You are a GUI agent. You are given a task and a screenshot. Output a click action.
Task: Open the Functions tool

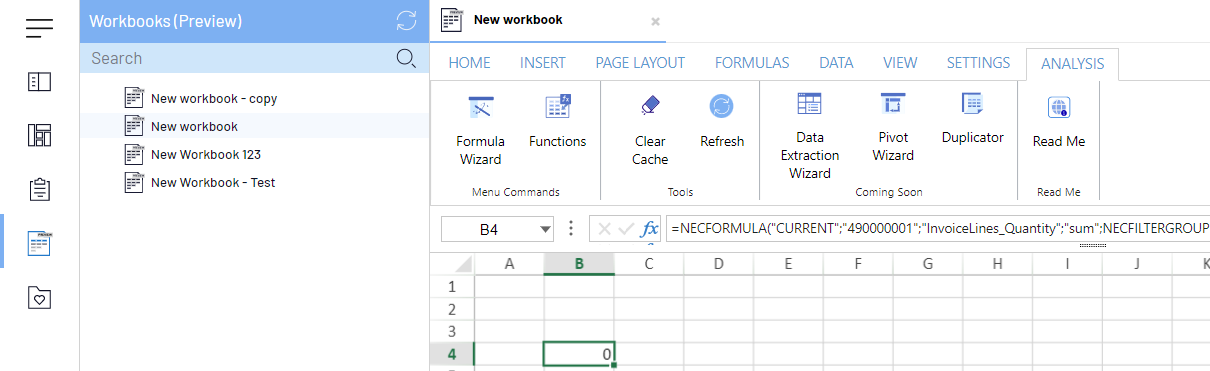coord(557,121)
